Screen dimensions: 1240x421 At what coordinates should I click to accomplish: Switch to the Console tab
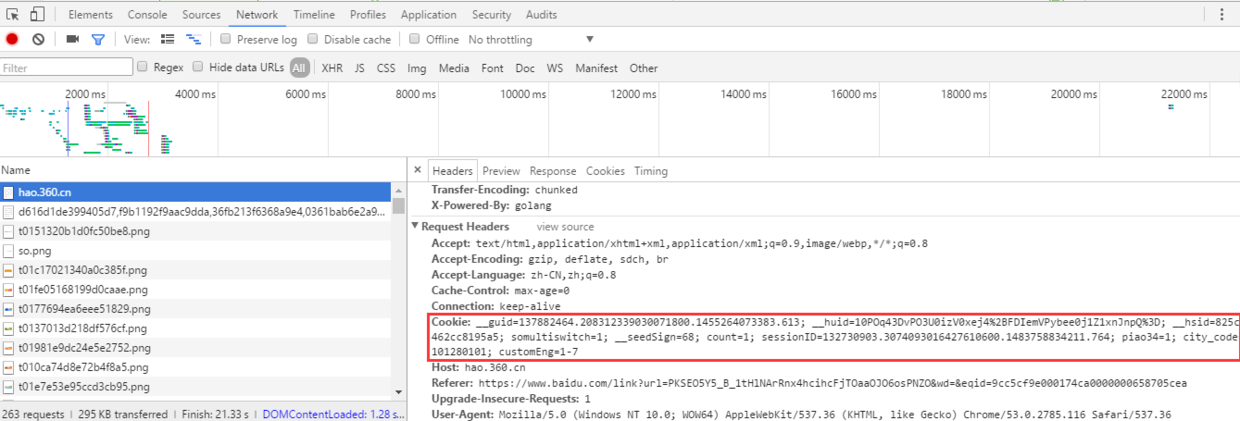147,15
